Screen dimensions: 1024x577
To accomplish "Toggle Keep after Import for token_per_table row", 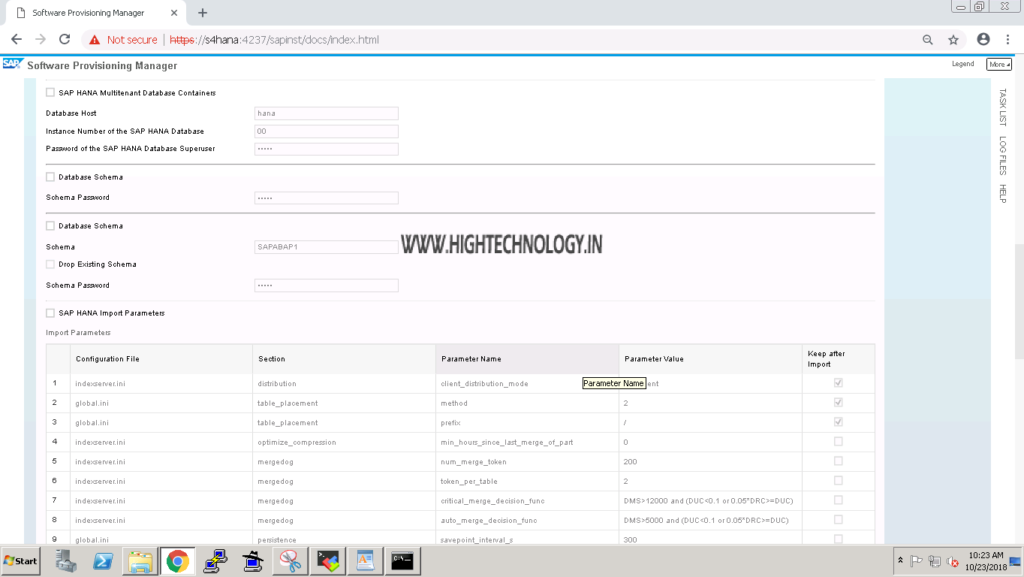I will 838,481.
